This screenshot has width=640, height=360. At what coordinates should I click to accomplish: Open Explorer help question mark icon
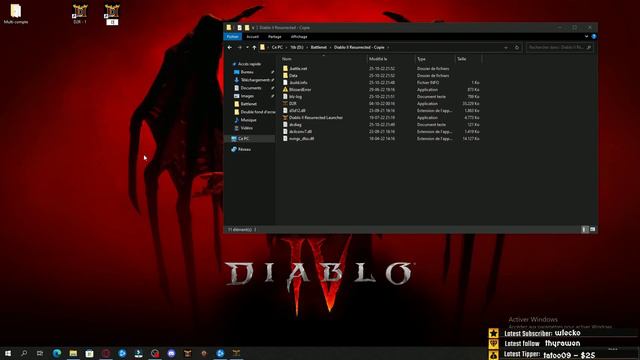(594, 37)
